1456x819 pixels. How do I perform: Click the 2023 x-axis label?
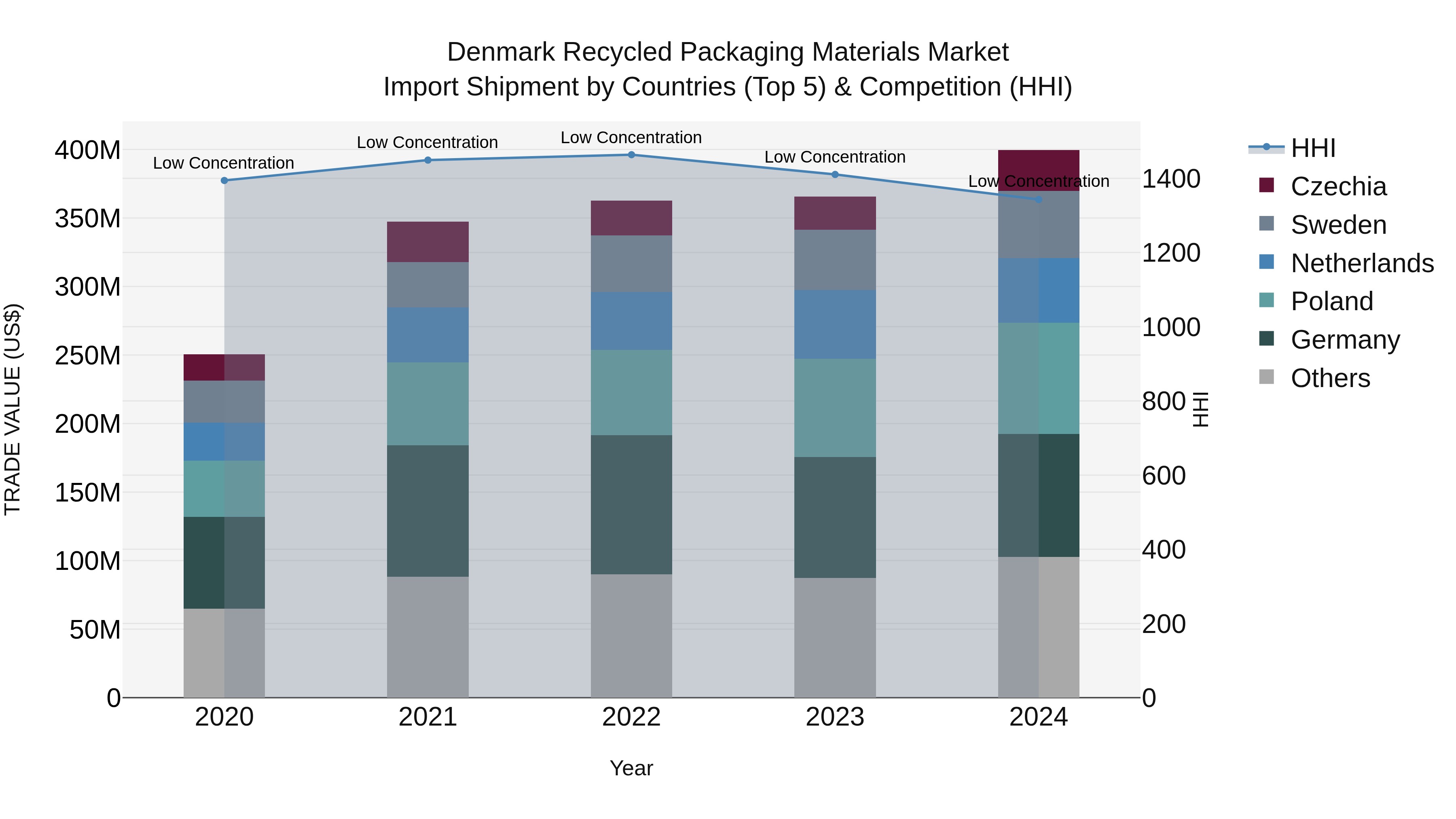coord(835,717)
